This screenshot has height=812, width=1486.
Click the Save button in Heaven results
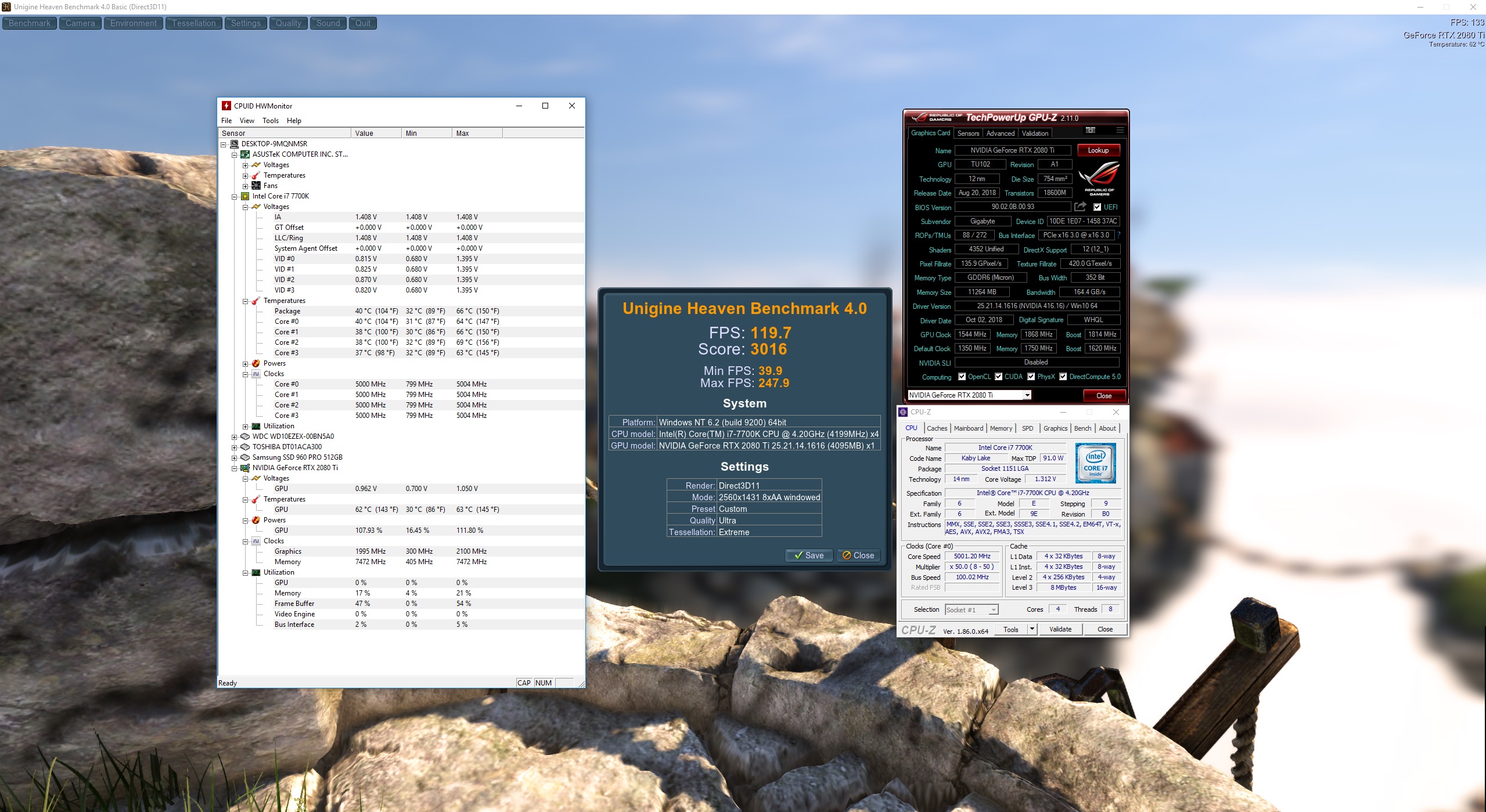tap(809, 555)
